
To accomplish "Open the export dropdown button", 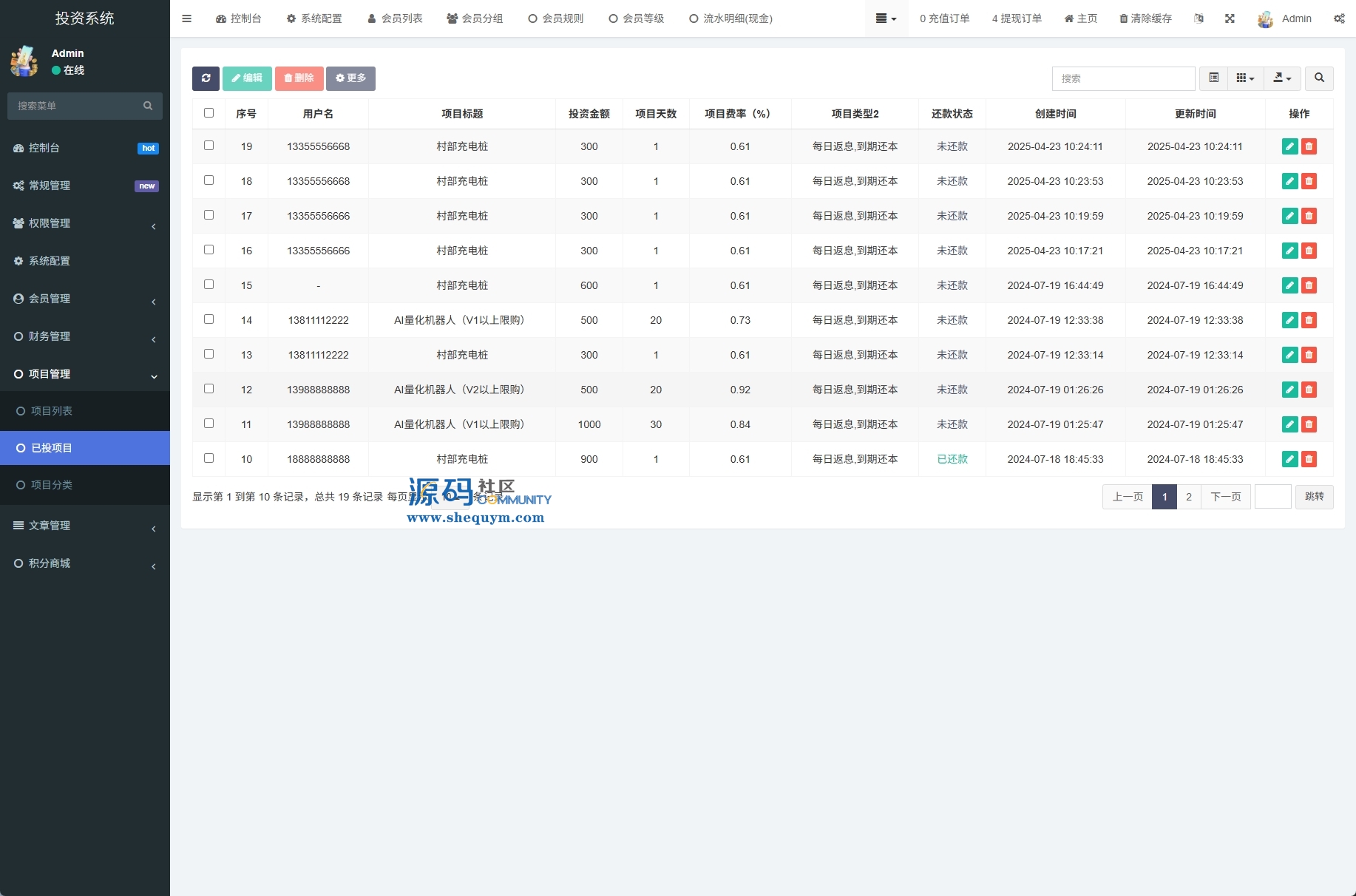I will (1282, 78).
